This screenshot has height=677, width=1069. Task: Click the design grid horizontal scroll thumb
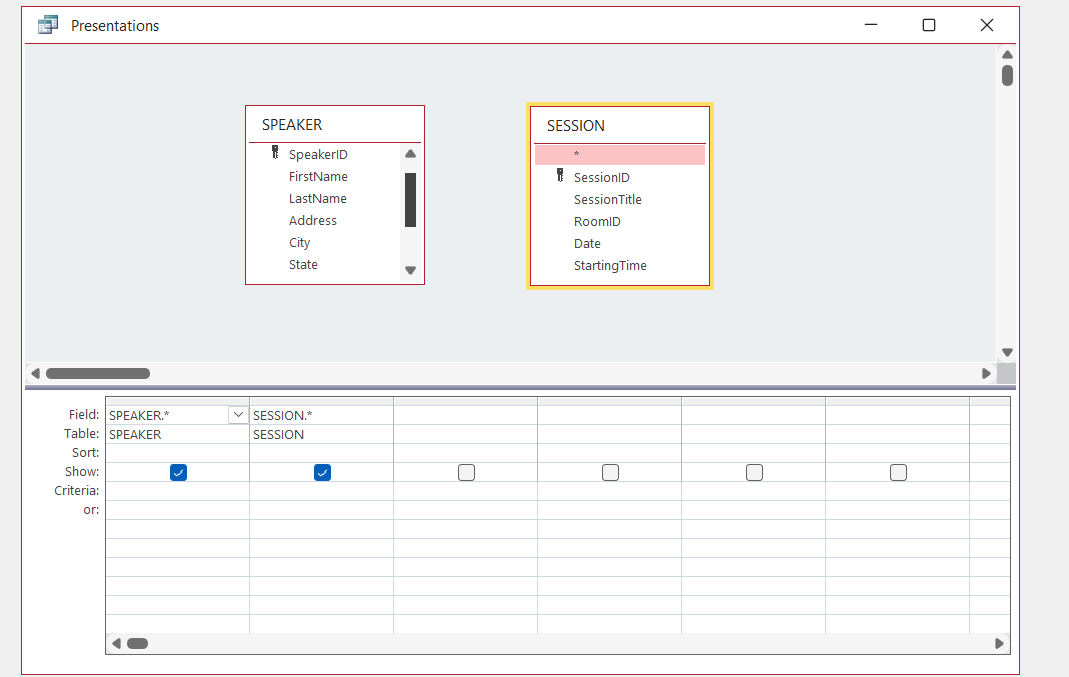point(138,644)
